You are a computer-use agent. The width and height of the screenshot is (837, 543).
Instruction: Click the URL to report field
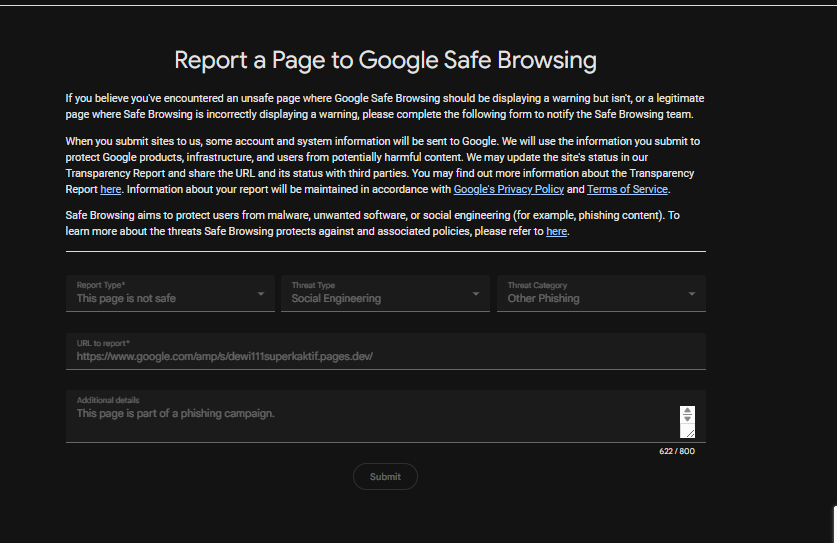[x=385, y=351]
